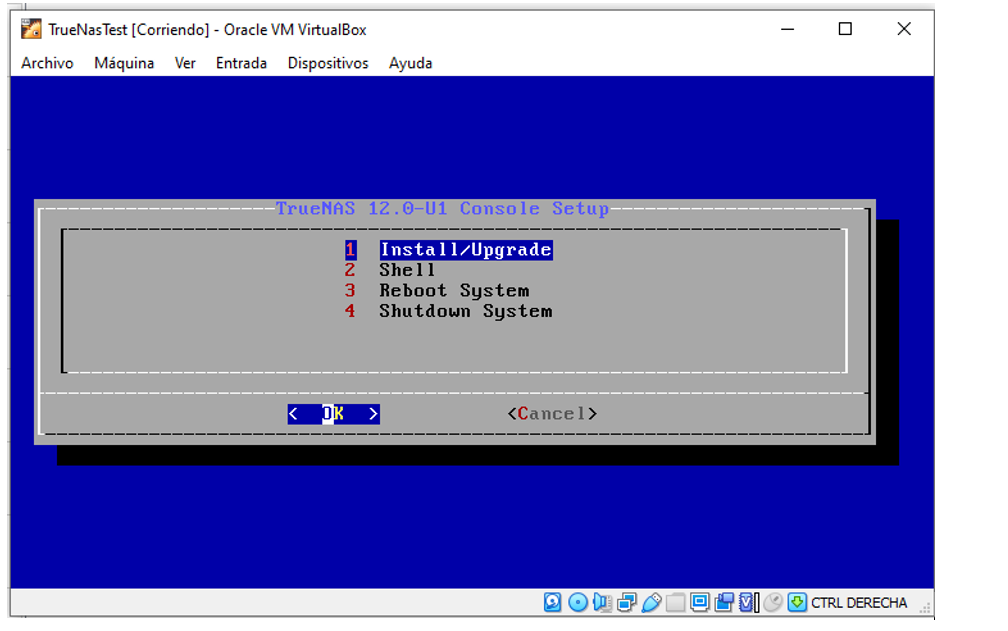1008x631 pixels.
Task: Click the network adapters status icon
Action: [x=627, y=602]
